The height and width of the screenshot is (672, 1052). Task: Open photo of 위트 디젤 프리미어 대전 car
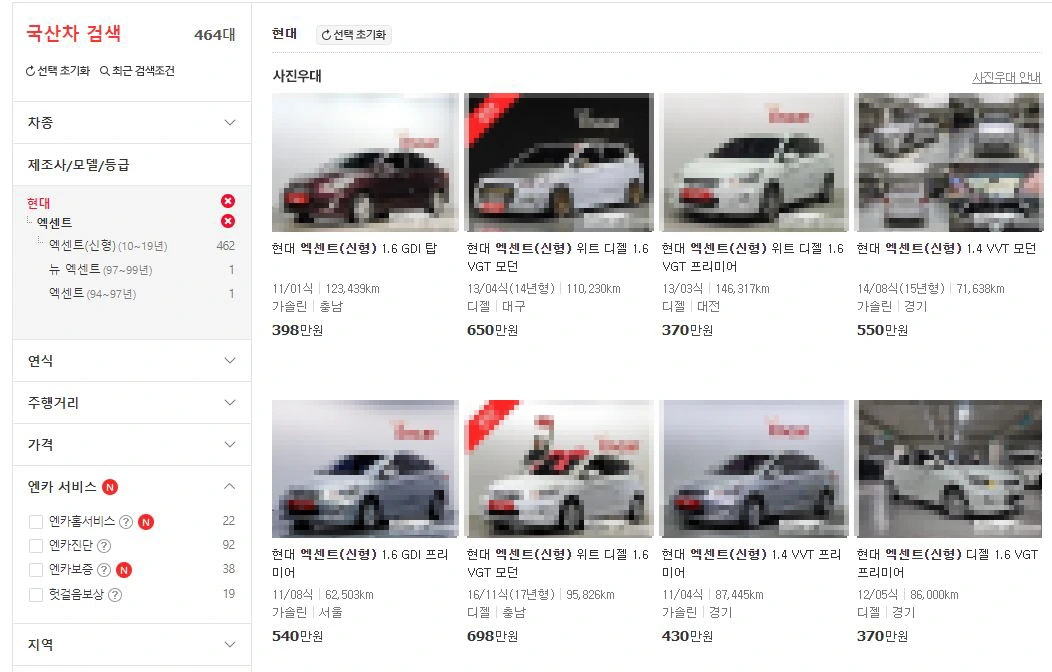coord(755,162)
